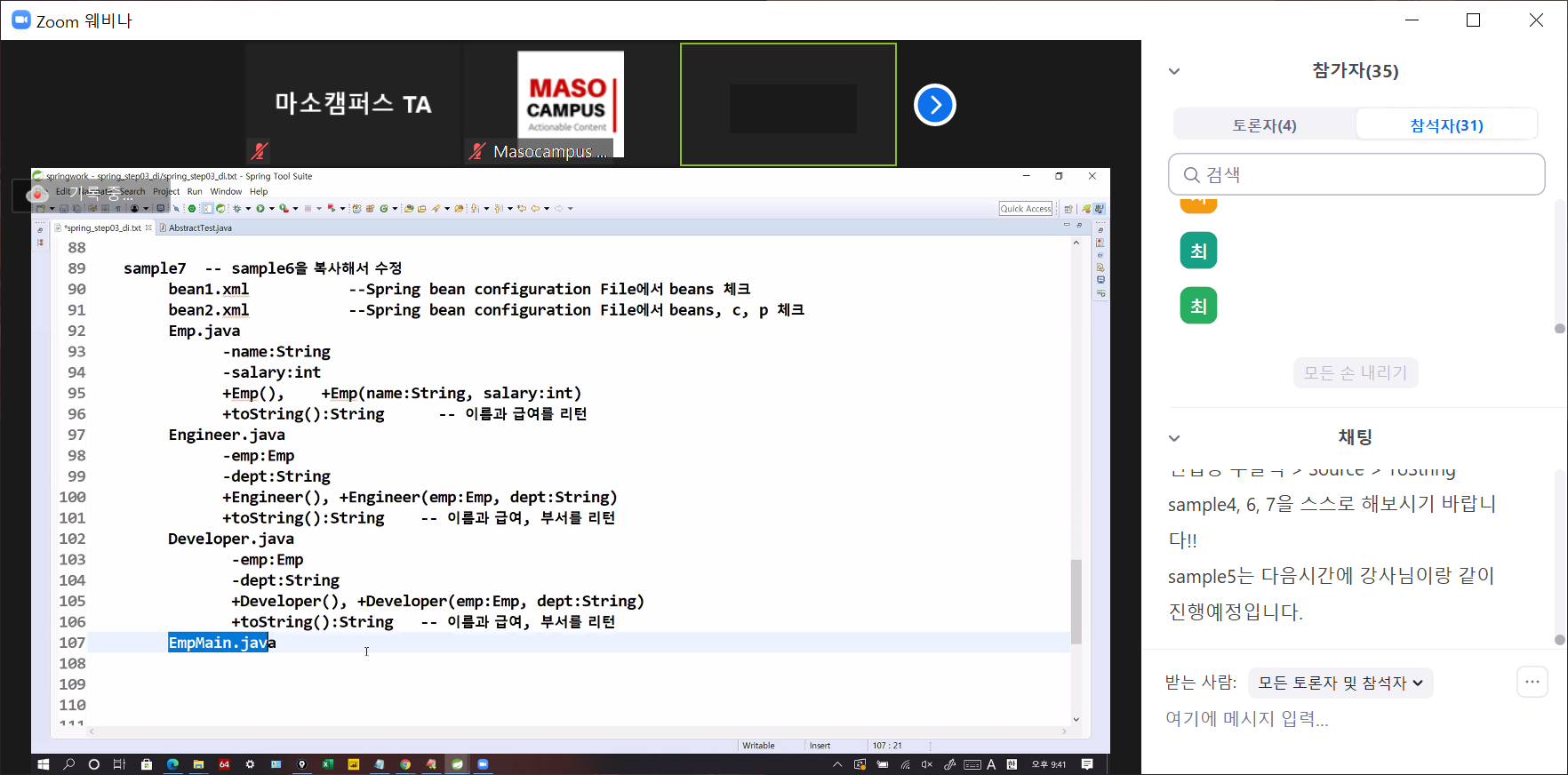This screenshot has width=1568, height=775.
Task: Open the 모든 토론자 및 참석자 recipient dropdown
Action: coord(1340,683)
